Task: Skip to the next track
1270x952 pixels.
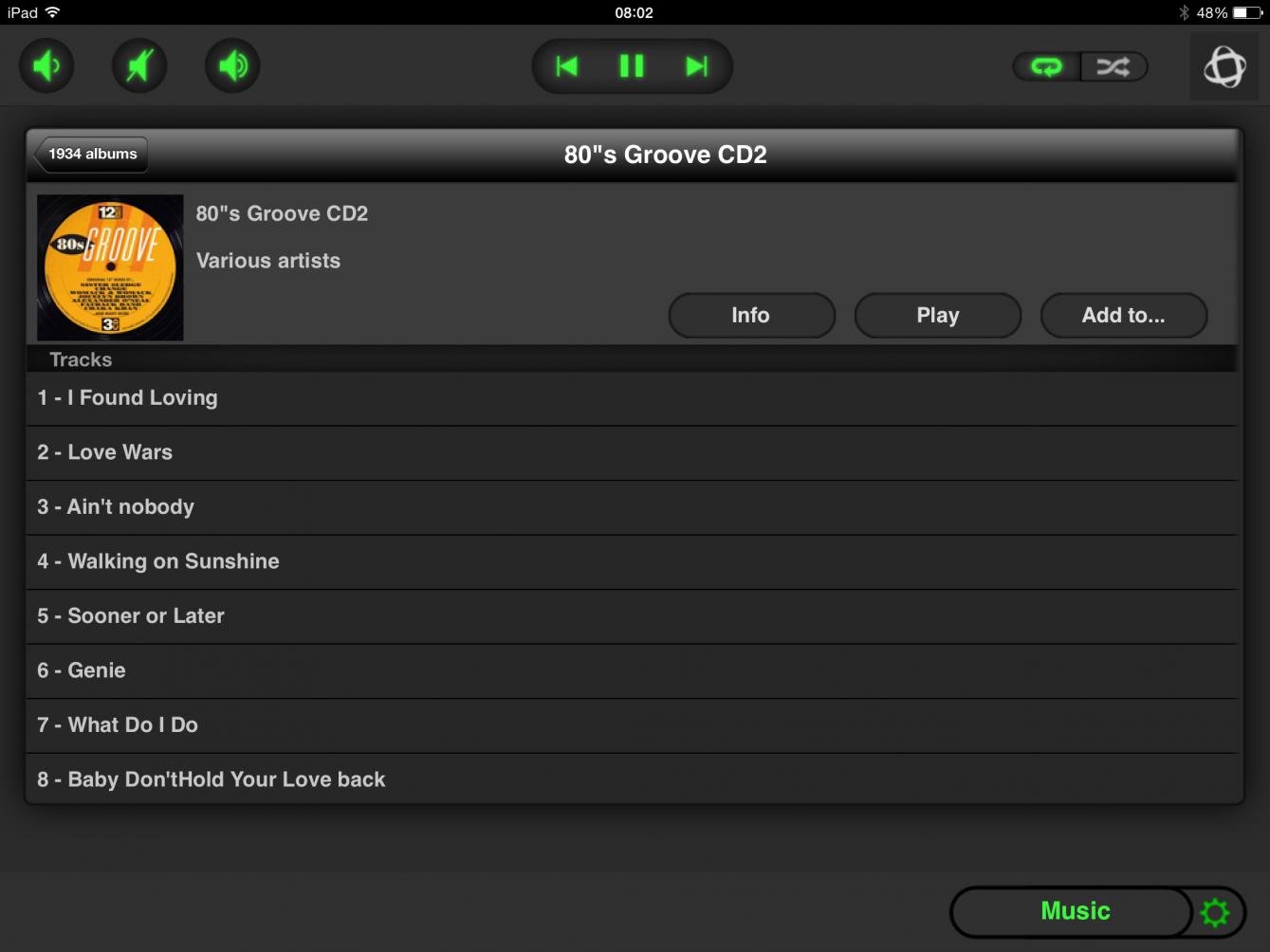Action: tap(697, 66)
